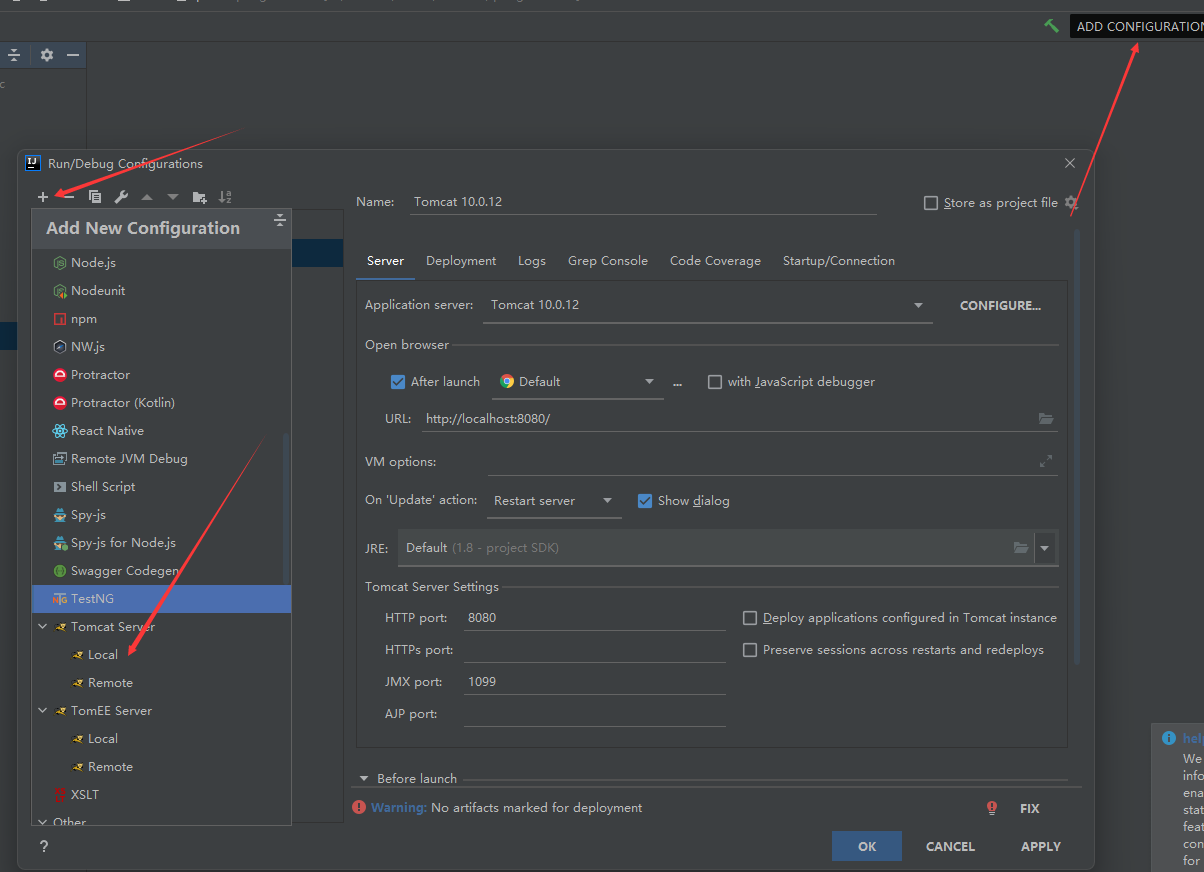Select the Protractor (Kotlin) configuration type
The width and height of the screenshot is (1204, 872).
coord(161,403)
